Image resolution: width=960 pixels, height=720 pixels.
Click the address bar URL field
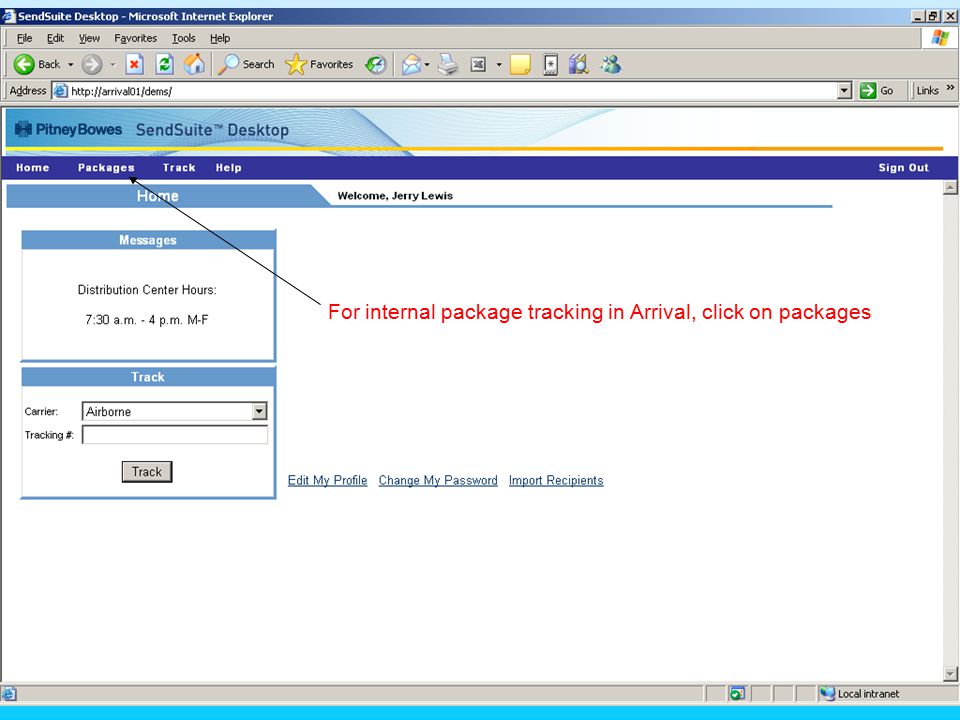click(452, 91)
